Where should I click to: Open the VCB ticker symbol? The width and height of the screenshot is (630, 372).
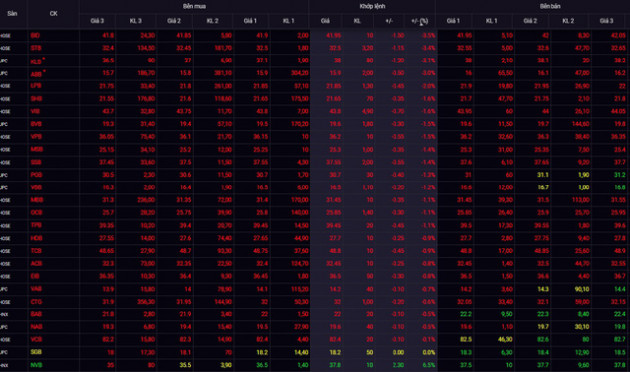(x=36, y=339)
